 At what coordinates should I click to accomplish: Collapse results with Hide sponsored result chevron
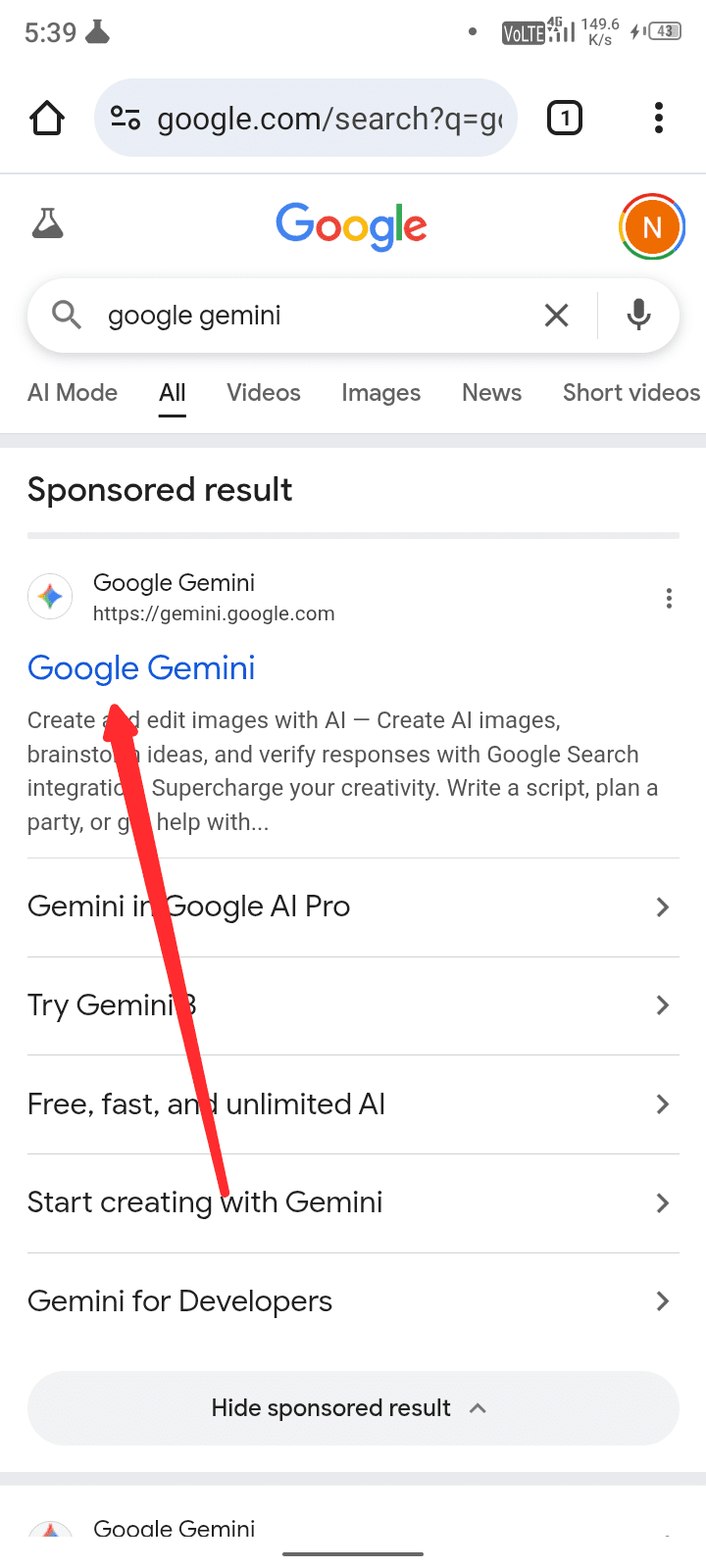coord(478,1407)
